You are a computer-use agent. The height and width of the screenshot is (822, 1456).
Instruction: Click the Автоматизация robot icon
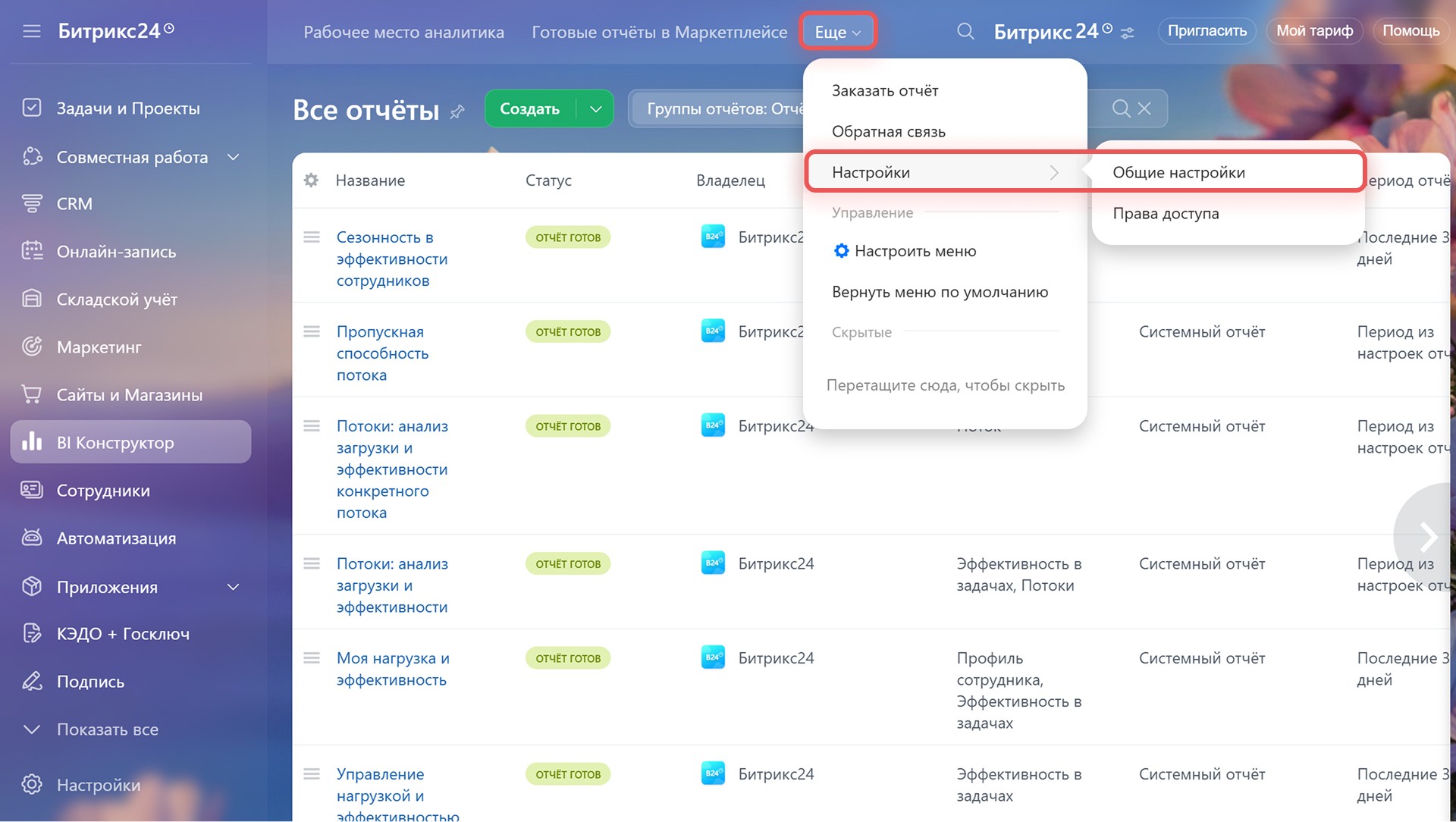(x=32, y=538)
